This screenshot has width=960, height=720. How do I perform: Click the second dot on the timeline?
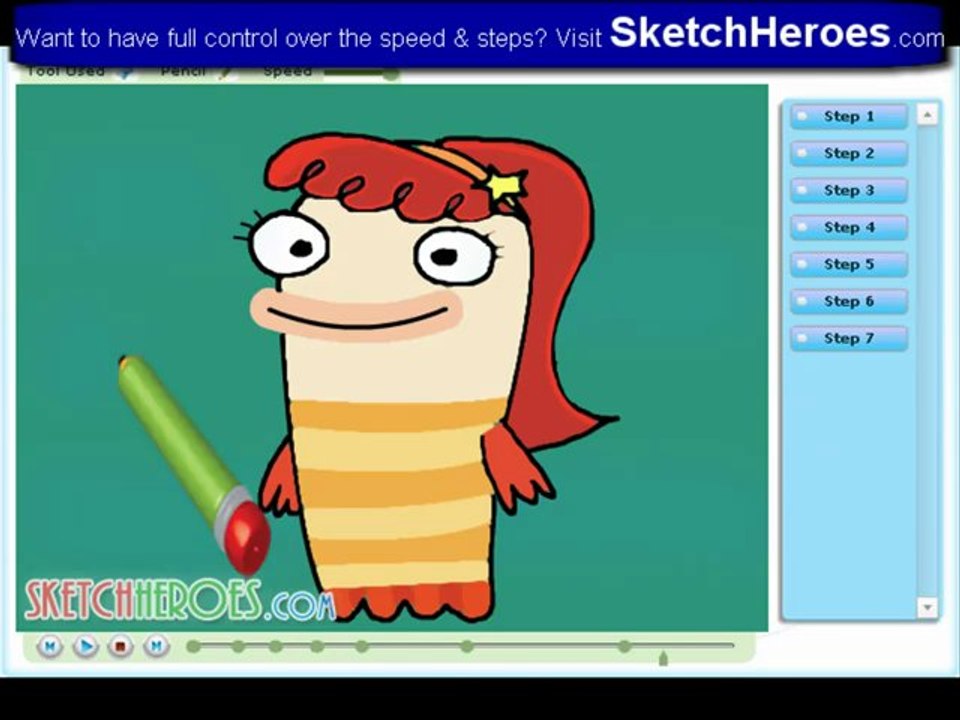click(x=239, y=646)
